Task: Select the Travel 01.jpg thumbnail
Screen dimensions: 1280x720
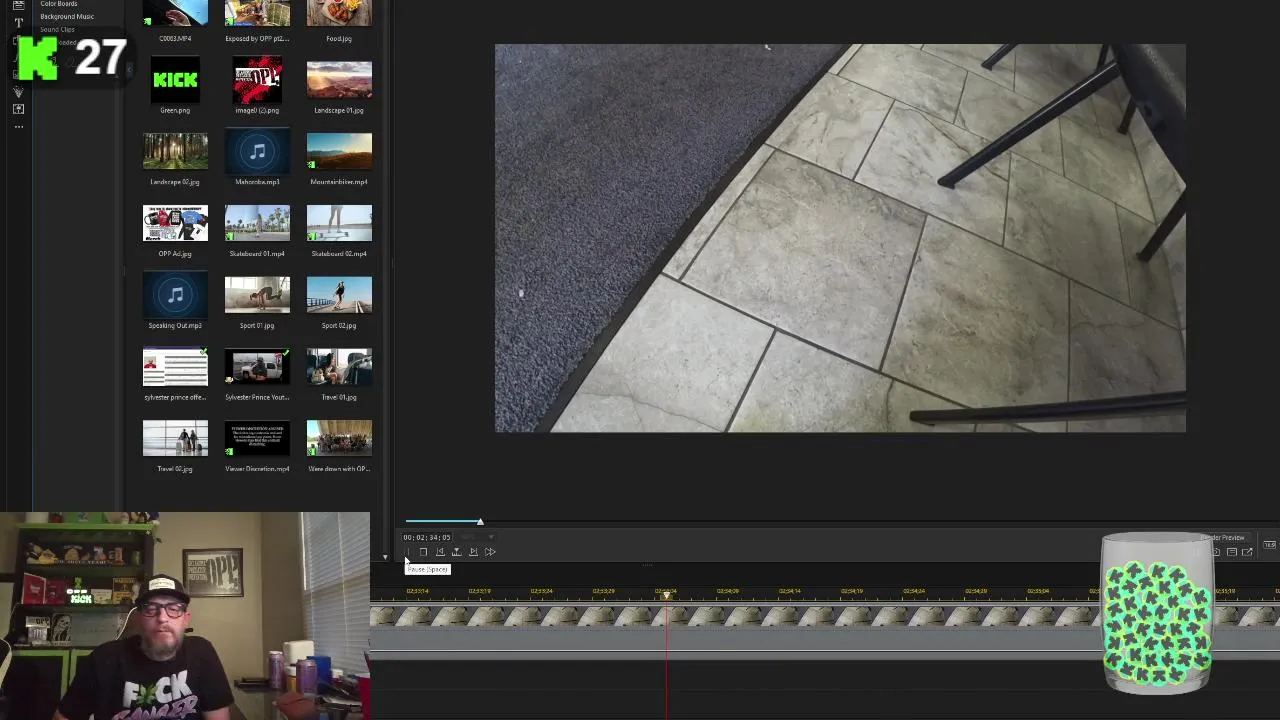Action: [339, 367]
